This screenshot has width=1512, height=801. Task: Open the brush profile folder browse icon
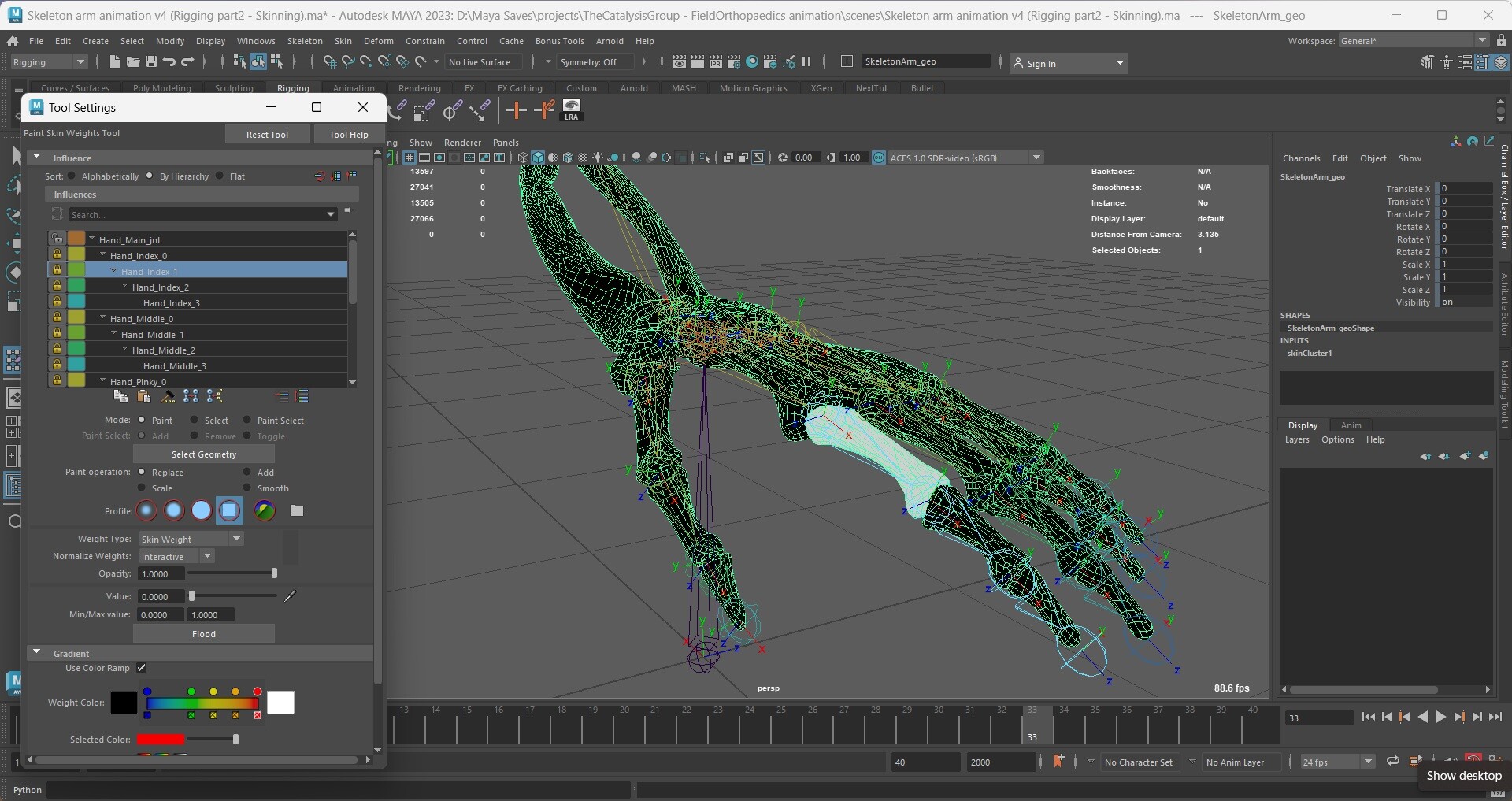click(297, 511)
